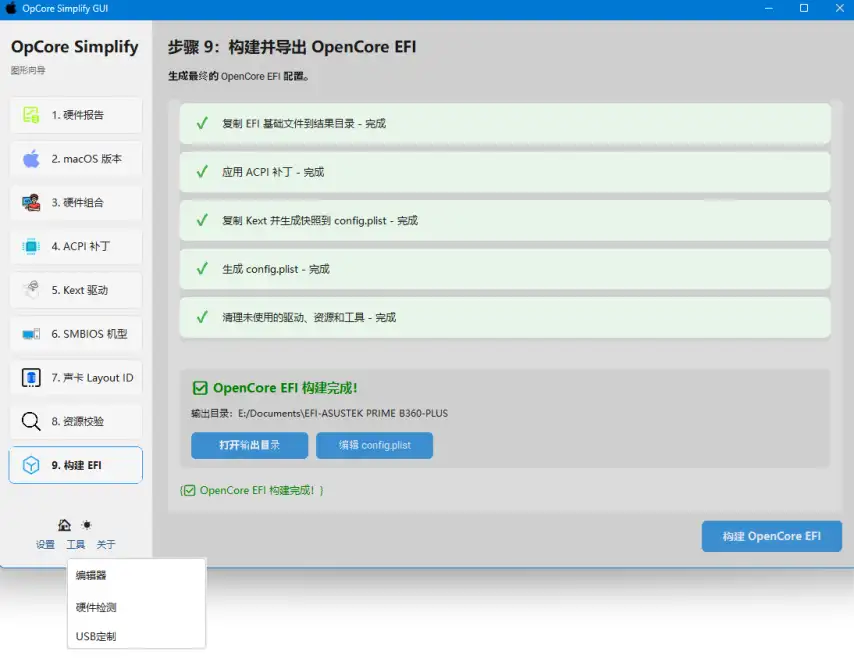The height and width of the screenshot is (659, 854).
Task: Click the 编辑 config.plist button
Action: point(374,446)
